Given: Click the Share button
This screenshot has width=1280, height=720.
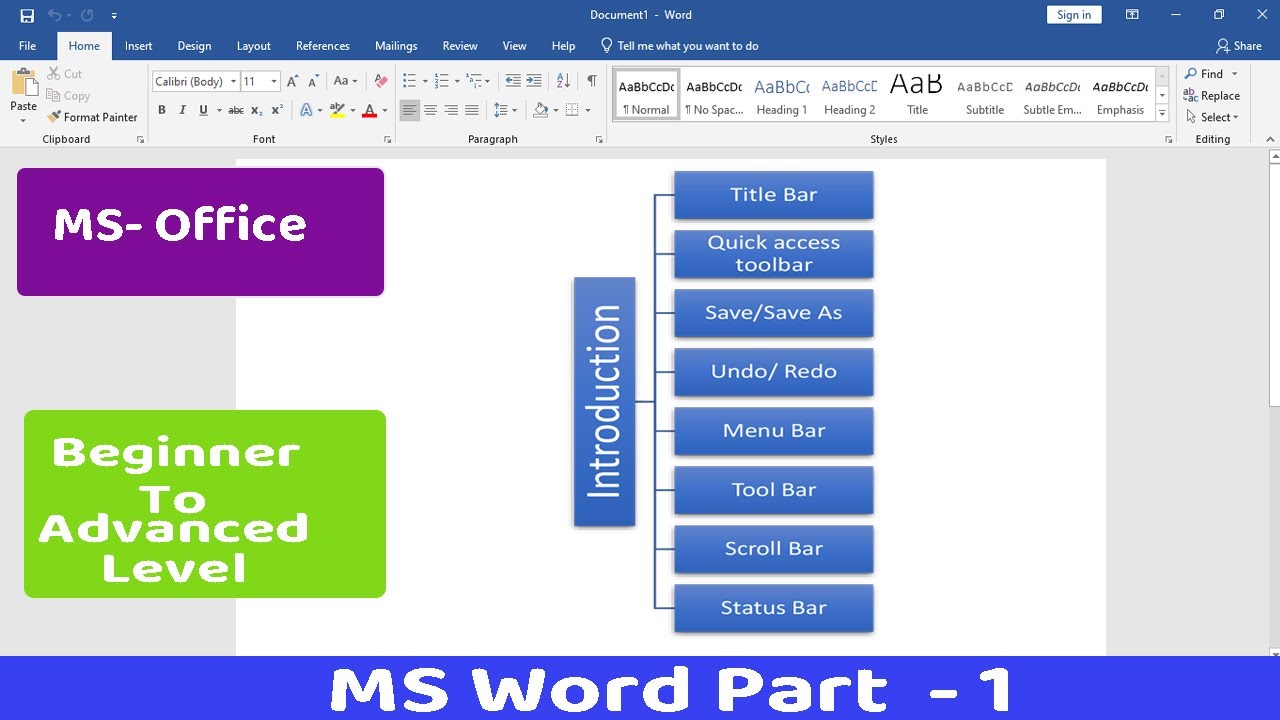Looking at the screenshot, I should [x=1239, y=46].
